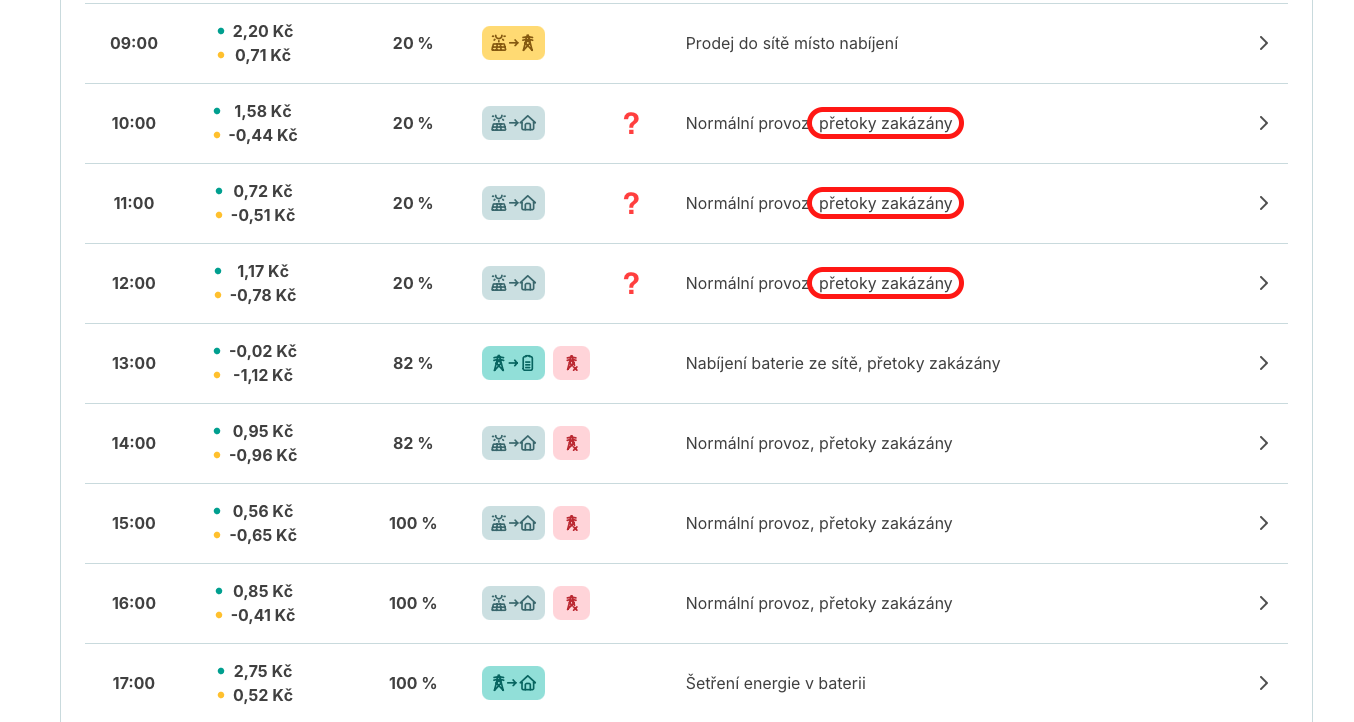Click the pink export-blocked icon at 15:00
1354x722 pixels.
click(x=571, y=523)
